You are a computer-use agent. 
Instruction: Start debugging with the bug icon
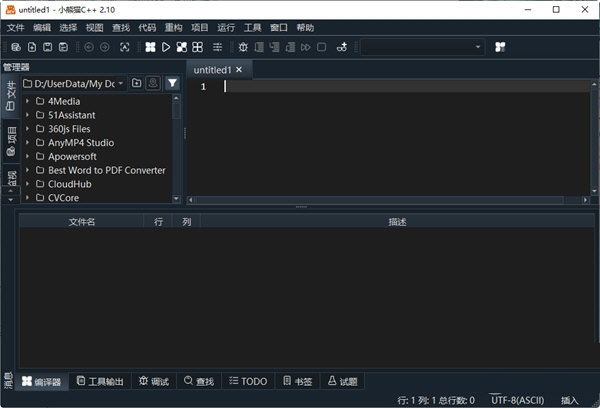tap(244, 47)
